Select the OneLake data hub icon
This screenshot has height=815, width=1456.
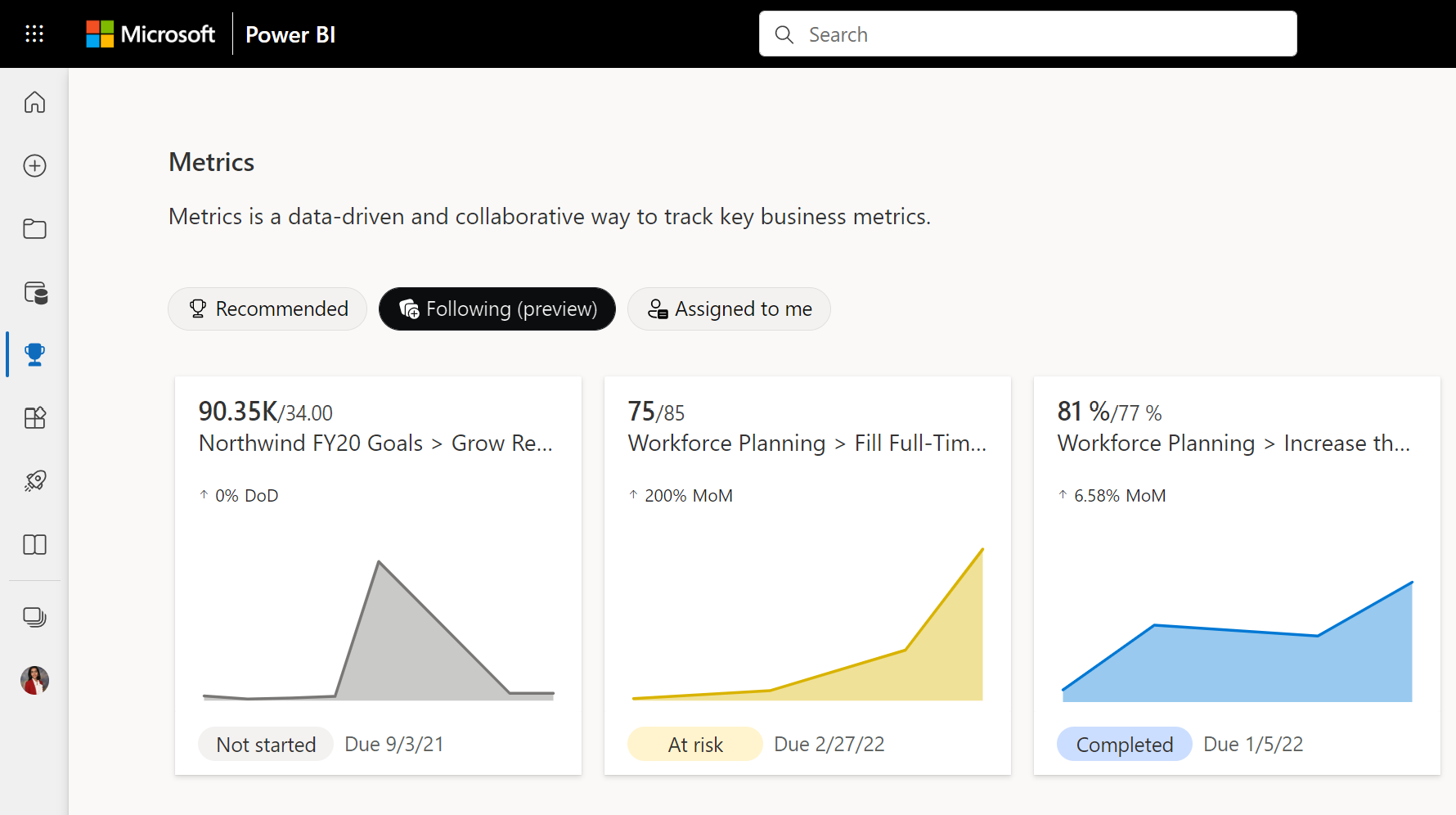point(34,293)
